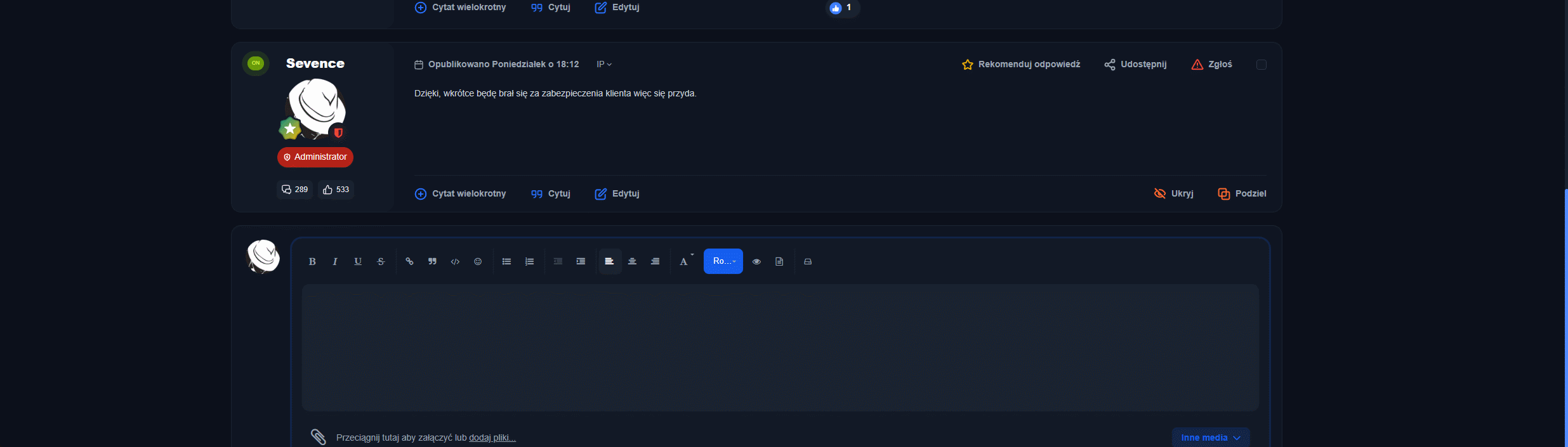This screenshot has width=1568, height=447.
Task: Click Edytuj in the topmost post
Action: [x=617, y=8]
